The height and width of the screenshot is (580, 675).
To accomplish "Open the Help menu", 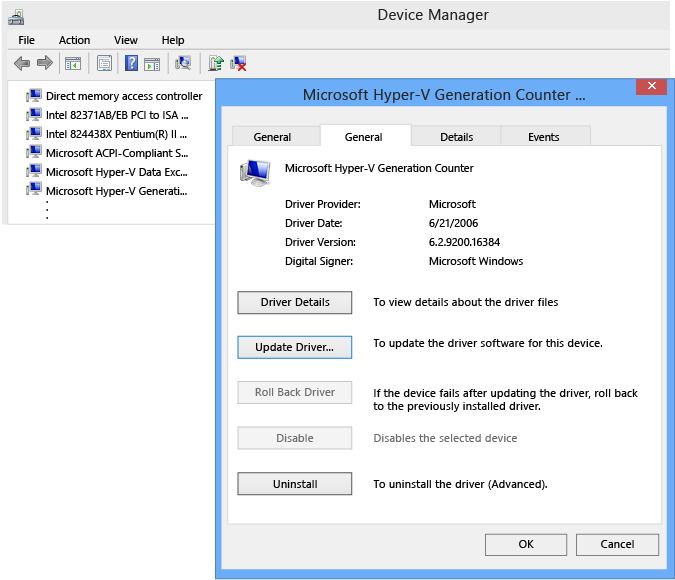I will [x=173, y=40].
